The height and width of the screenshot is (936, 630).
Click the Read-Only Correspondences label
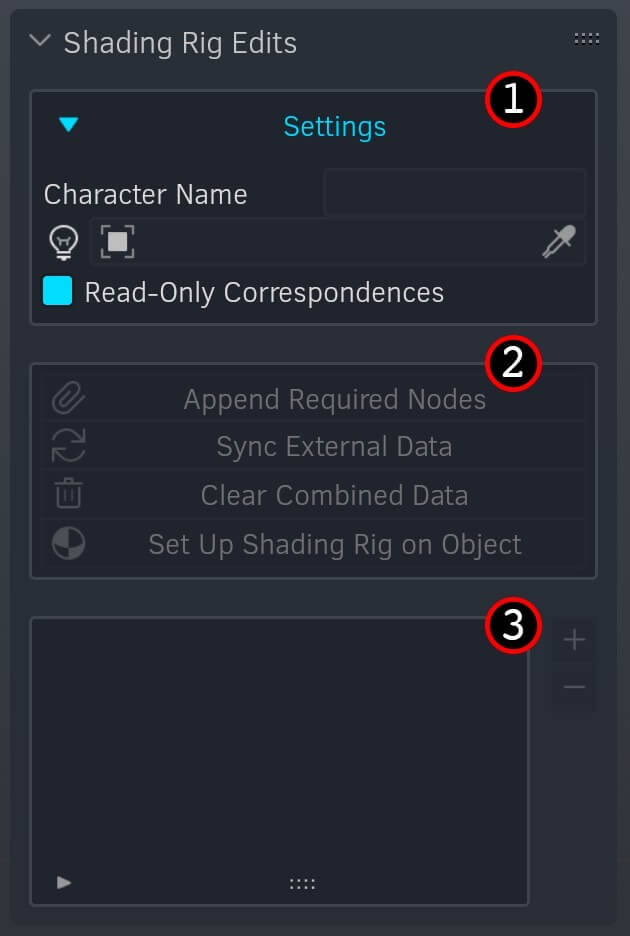tap(264, 293)
